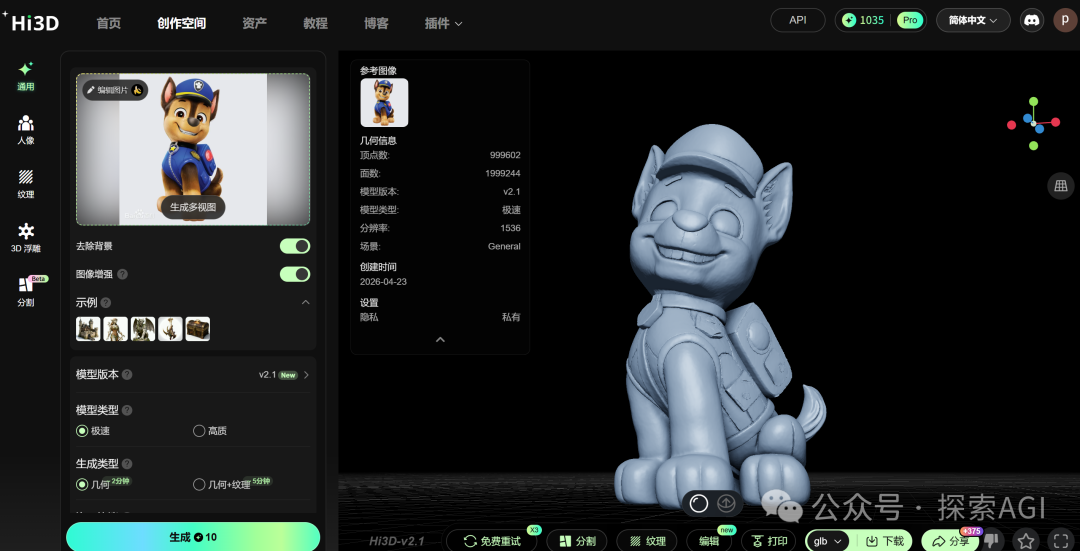
Task: Click the star favorite icon
Action: tap(1026, 541)
